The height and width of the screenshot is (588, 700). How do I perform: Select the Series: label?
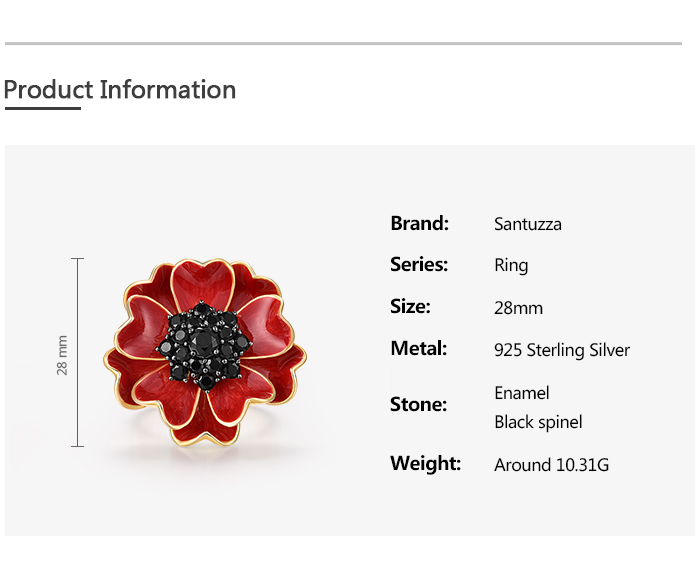pyautogui.click(x=419, y=265)
